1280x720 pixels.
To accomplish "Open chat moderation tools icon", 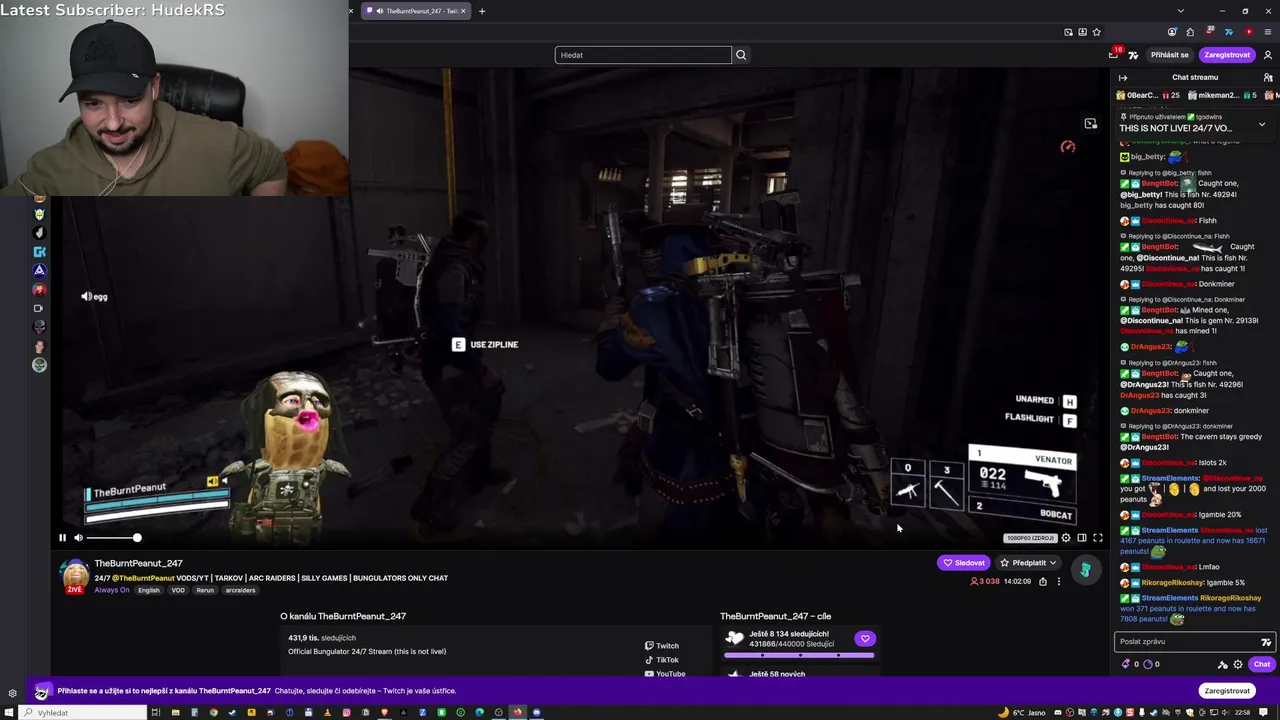I will 1222,664.
